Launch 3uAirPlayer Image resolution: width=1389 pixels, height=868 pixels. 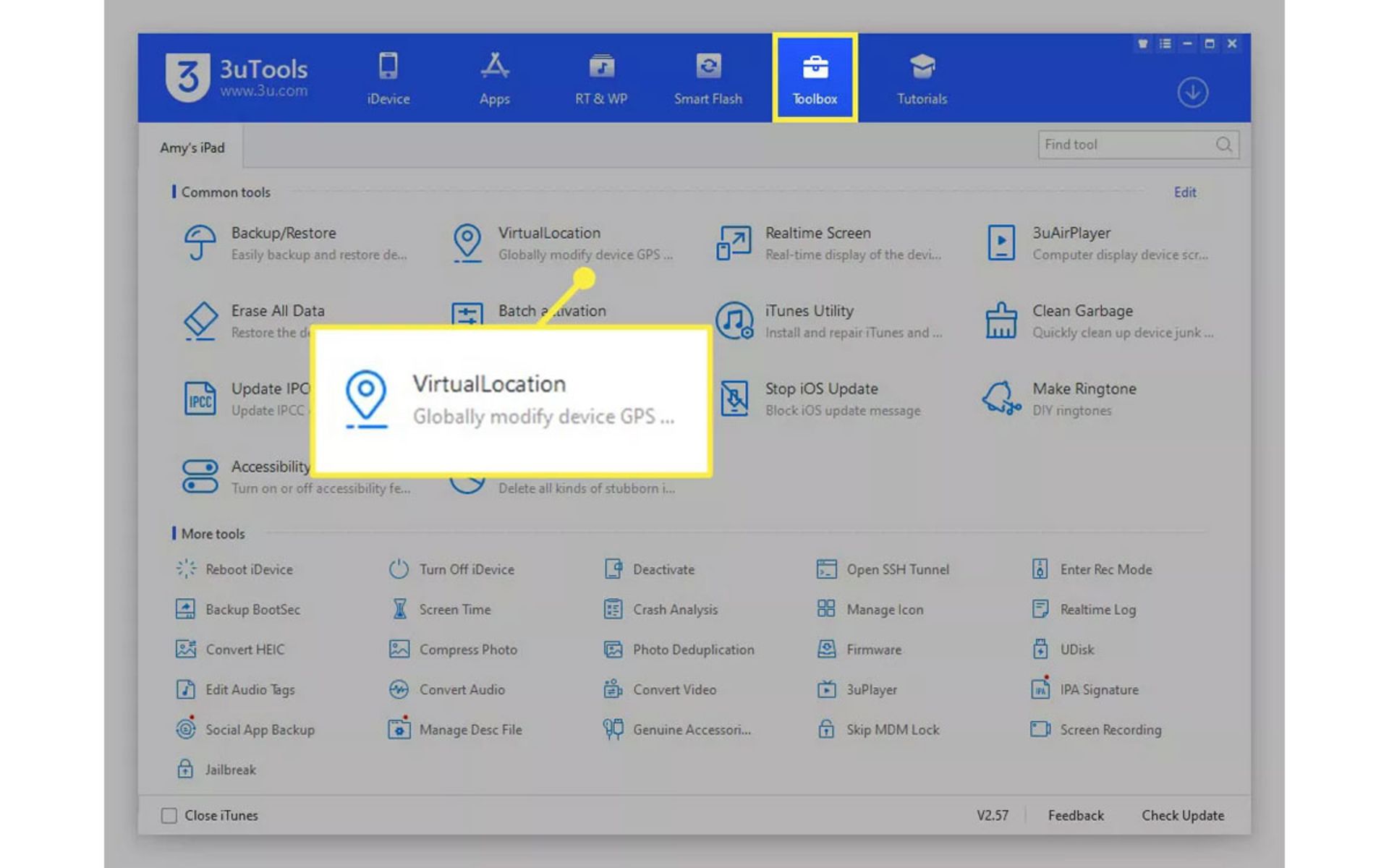(1097, 243)
